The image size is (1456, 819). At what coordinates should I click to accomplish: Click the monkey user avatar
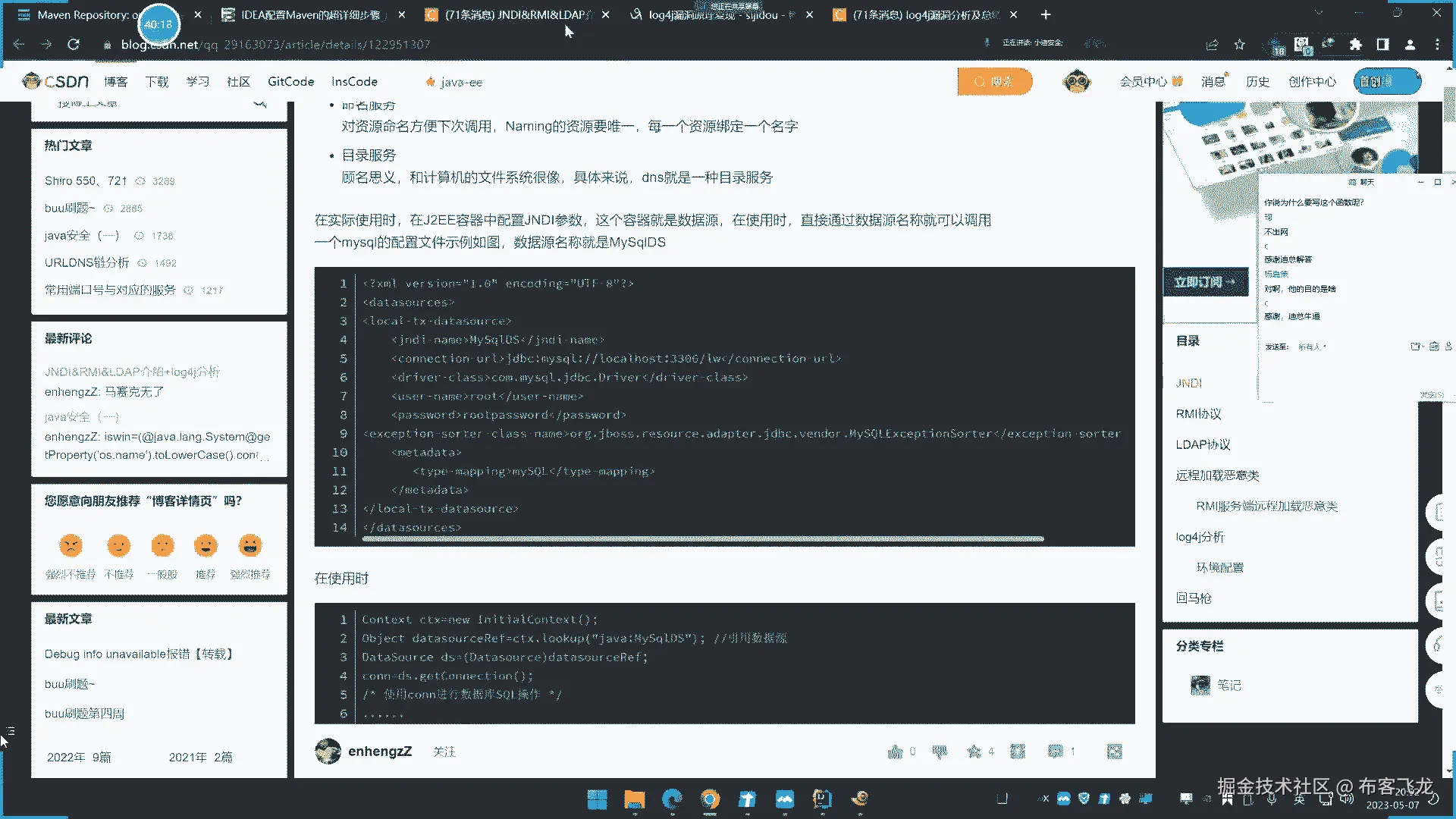[1077, 81]
